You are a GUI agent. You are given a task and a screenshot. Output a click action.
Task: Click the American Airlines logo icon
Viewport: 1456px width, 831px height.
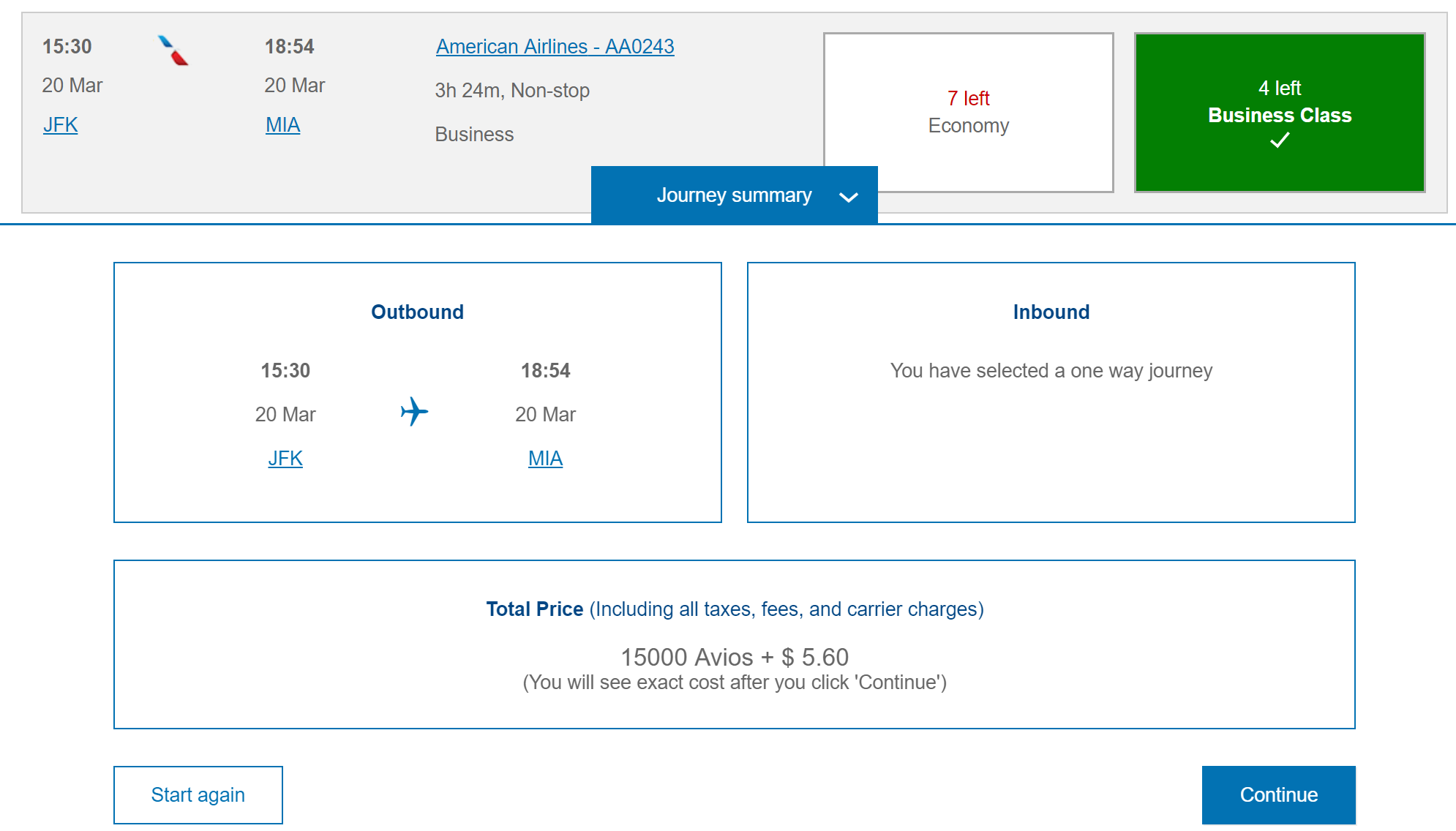coord(173,50)
